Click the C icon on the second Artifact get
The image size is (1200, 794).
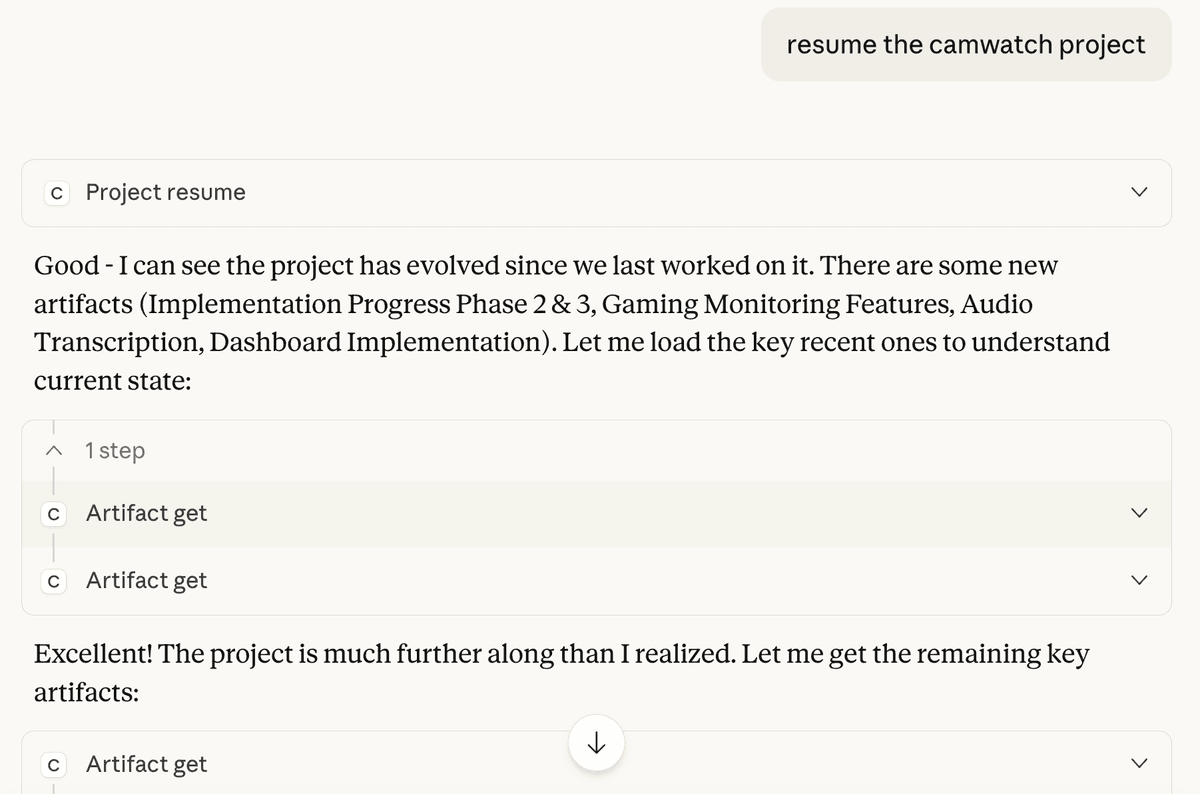pyautogui.click(x=53, y=580)
